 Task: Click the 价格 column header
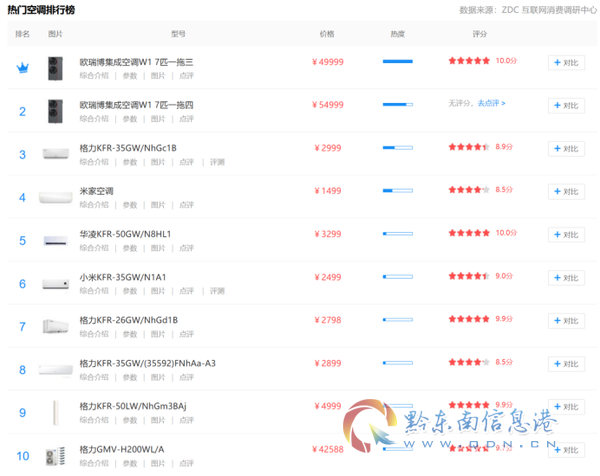point(327,34)
